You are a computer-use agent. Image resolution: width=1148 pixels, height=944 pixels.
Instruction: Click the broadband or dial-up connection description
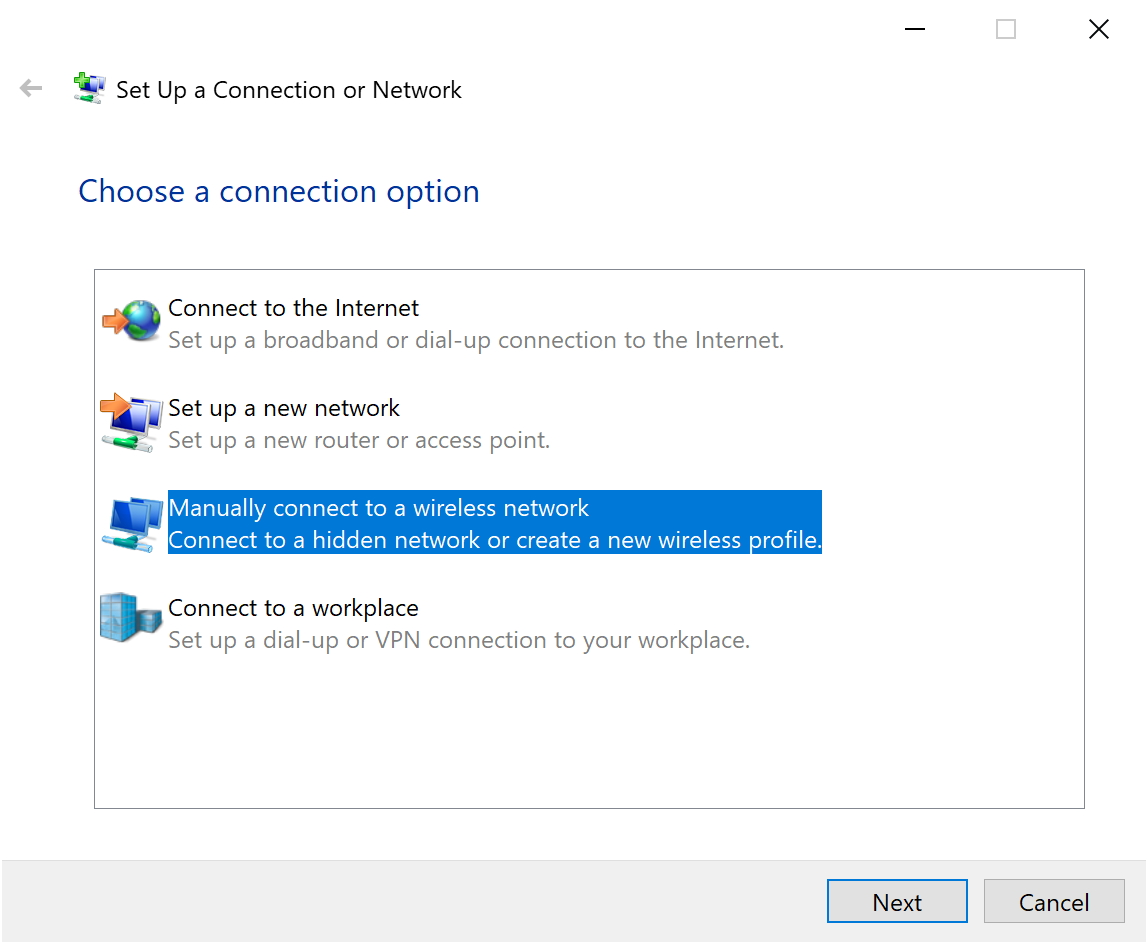tap(476, 341)
